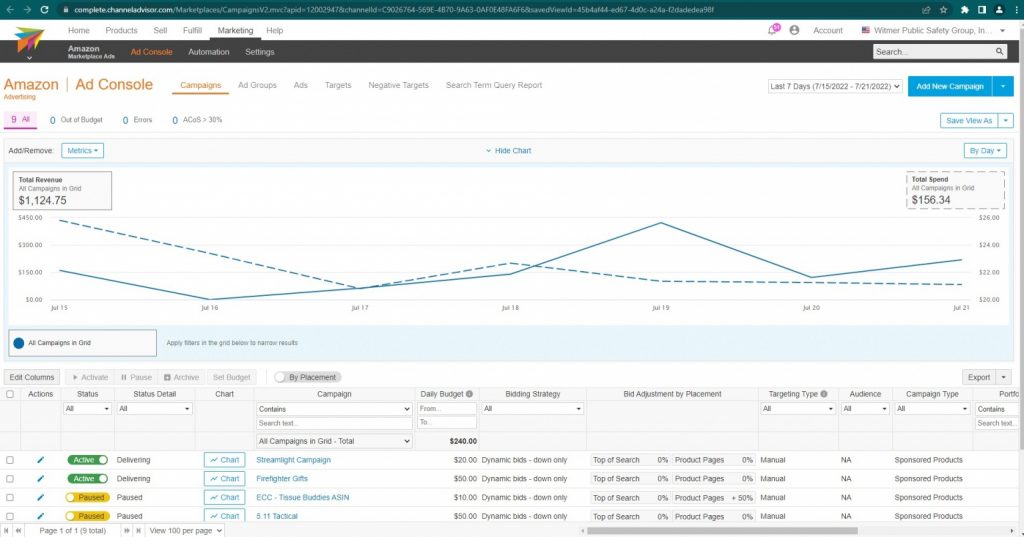
Task: Open the Marketing menu
Action: point(235,30)
